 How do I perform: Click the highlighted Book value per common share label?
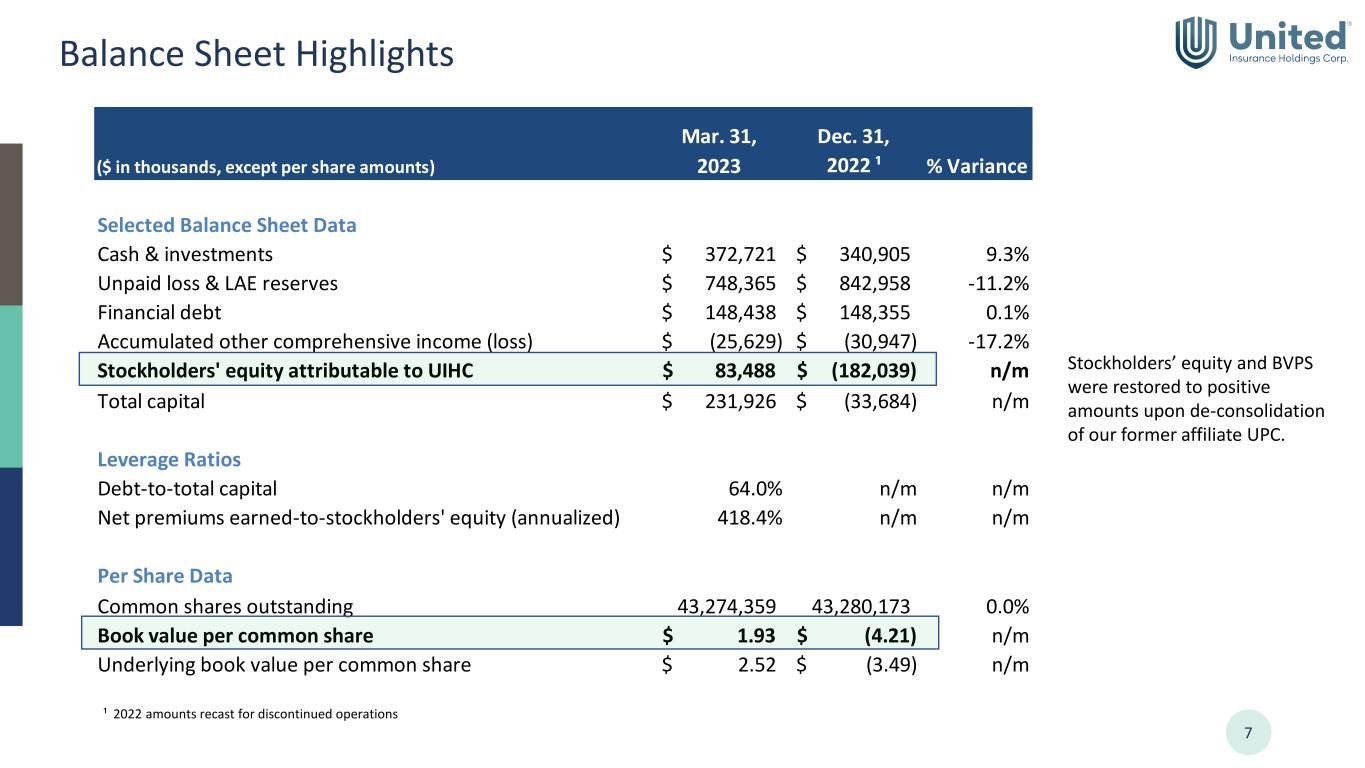pyautogui.click(x=235, y=635)
